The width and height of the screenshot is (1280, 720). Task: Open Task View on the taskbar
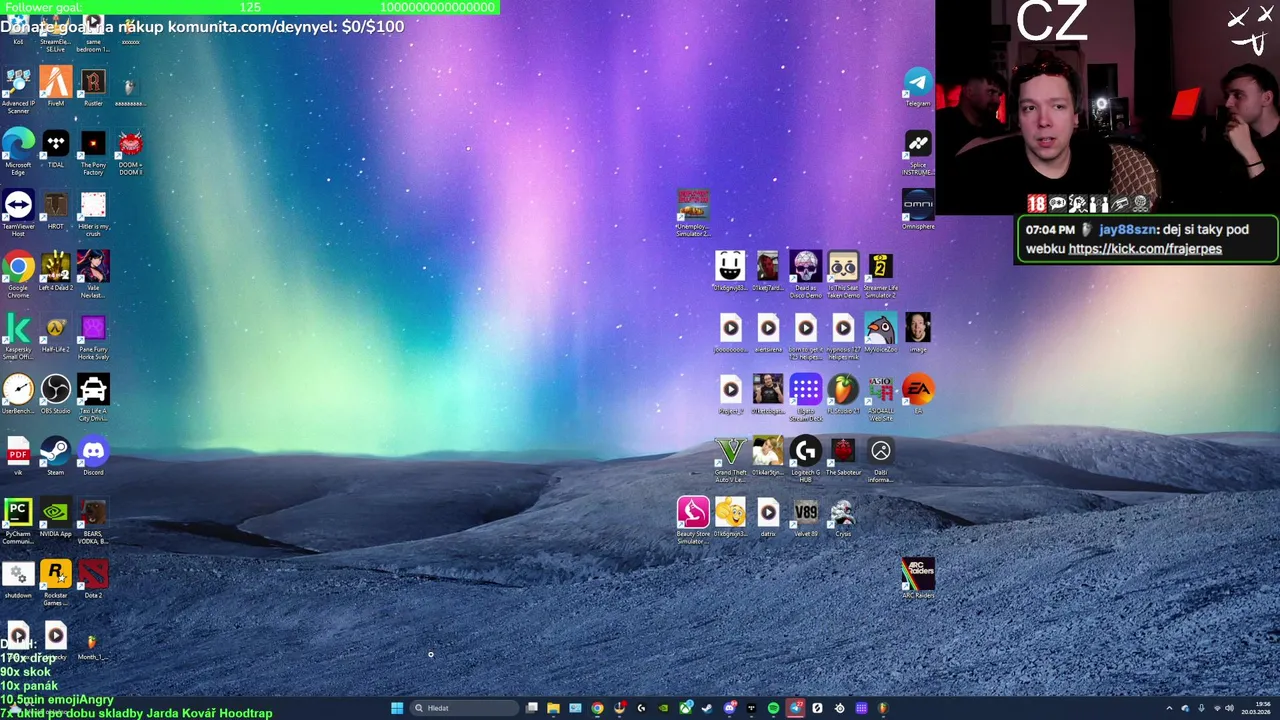(531, 708)
